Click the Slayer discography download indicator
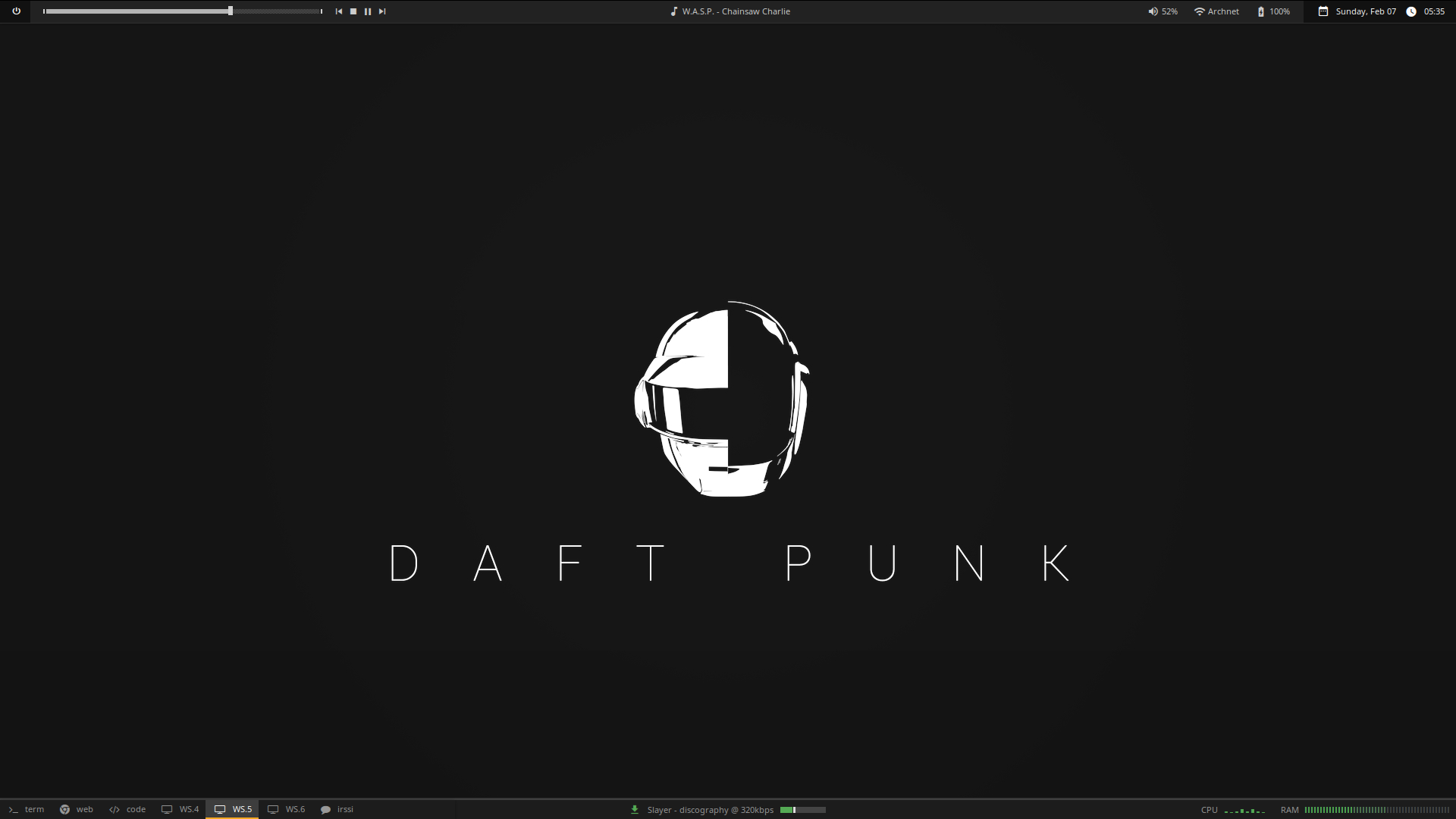The image size is (1456, 819). [x=709, y=810]
